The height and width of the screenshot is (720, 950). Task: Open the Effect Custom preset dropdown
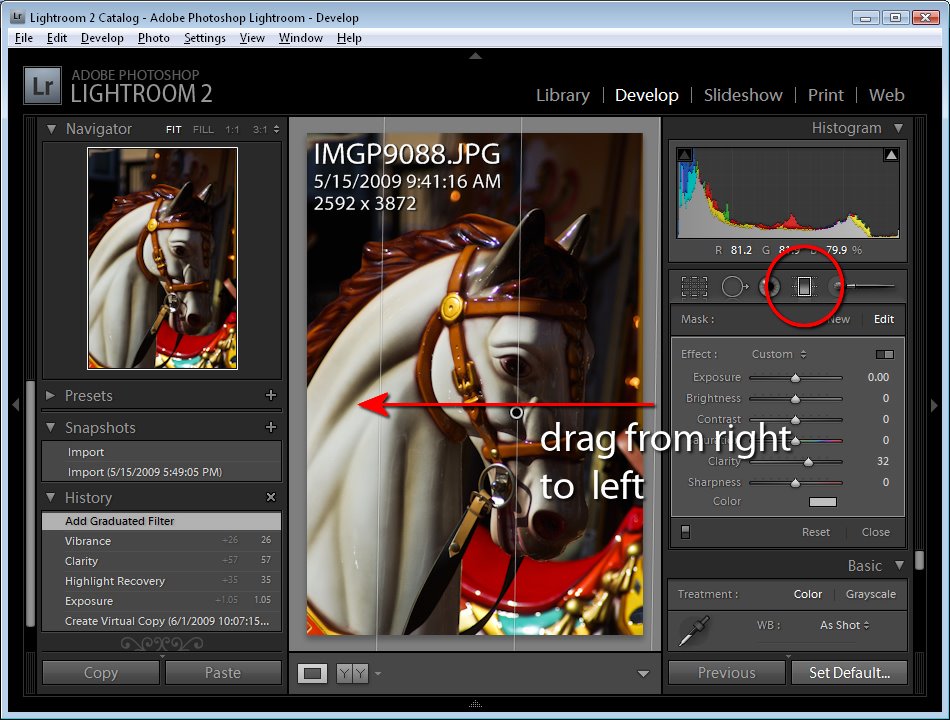pos(779,354)
